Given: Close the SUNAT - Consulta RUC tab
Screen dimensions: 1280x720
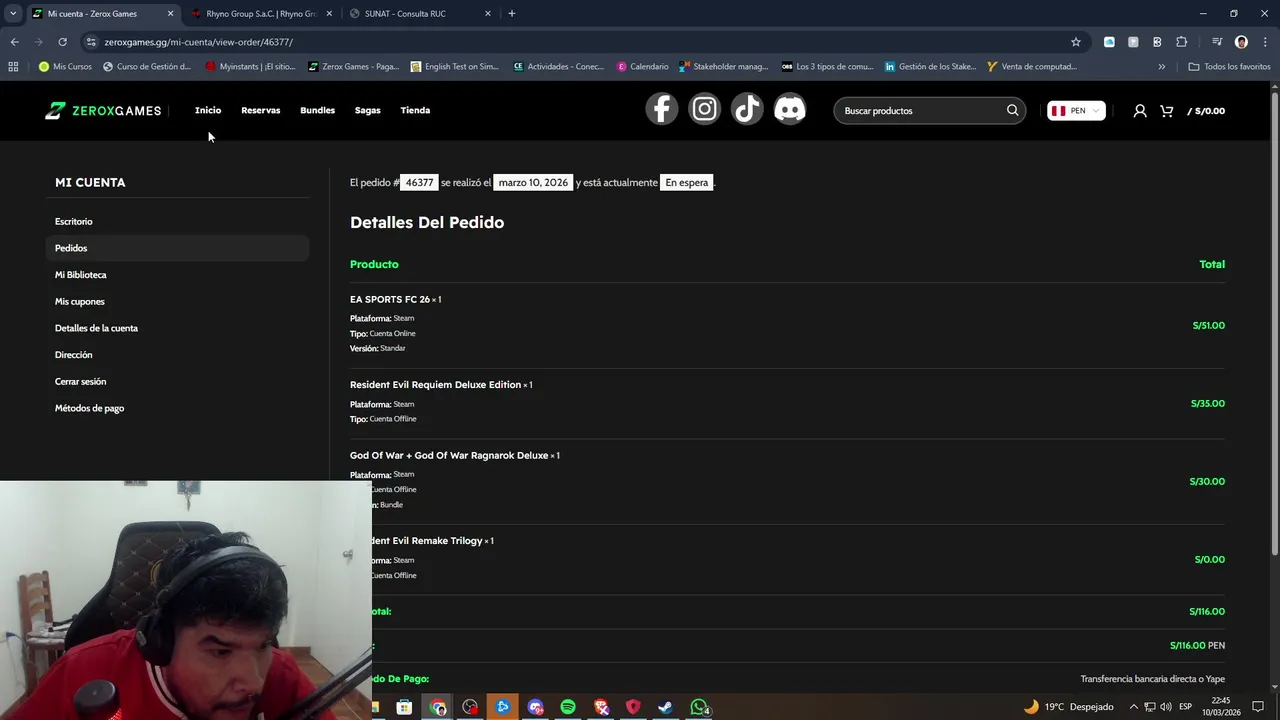Looking at the screenshot, I should point(488,14).
